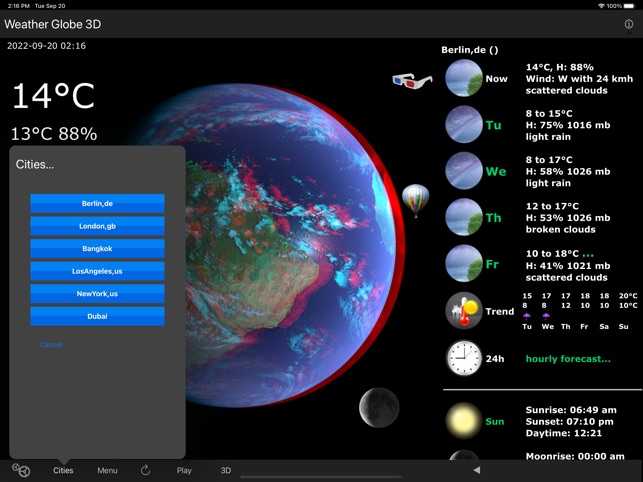643x482 pixels.
Task: Tap the Wi-Fi icon in status bar
Action: [601, 6]
